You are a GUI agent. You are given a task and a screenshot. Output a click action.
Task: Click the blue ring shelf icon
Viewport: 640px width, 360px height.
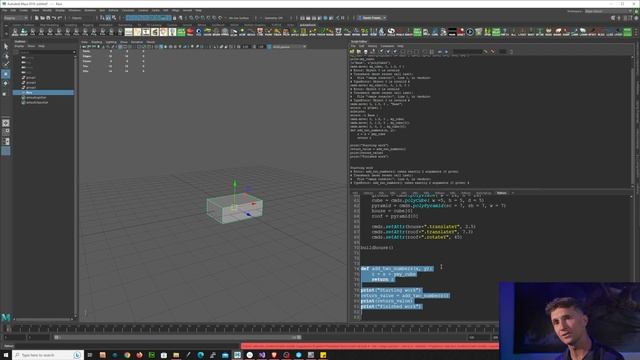[199, 32]
